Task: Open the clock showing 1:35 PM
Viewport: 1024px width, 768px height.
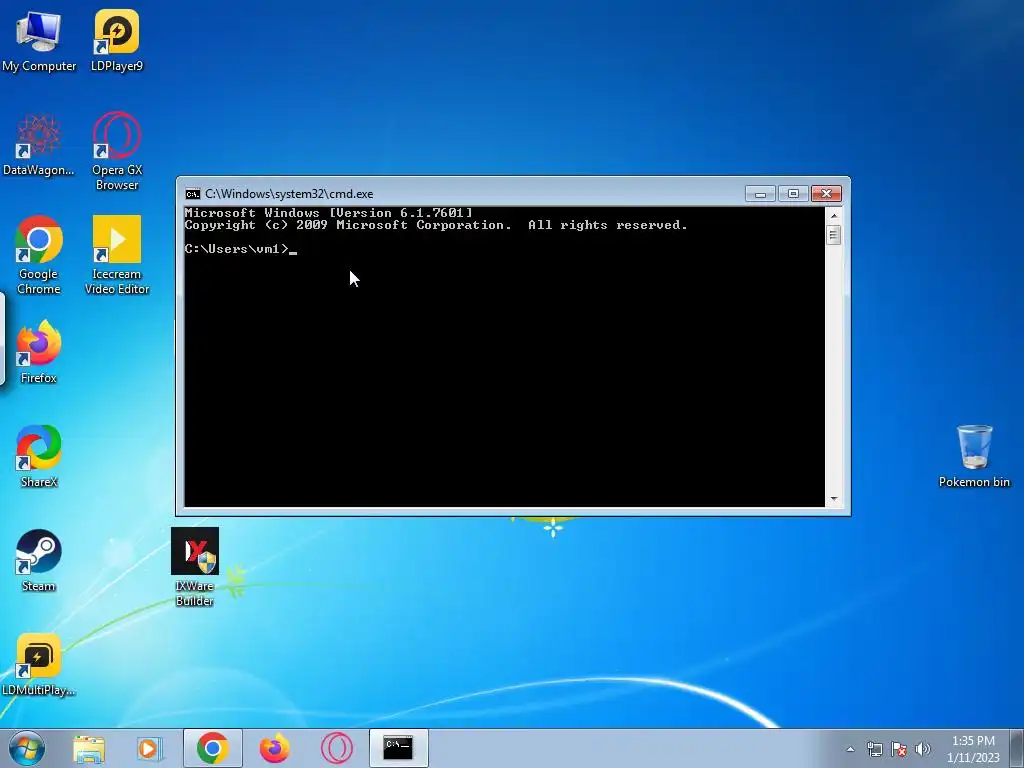Action: pos(973,749)
